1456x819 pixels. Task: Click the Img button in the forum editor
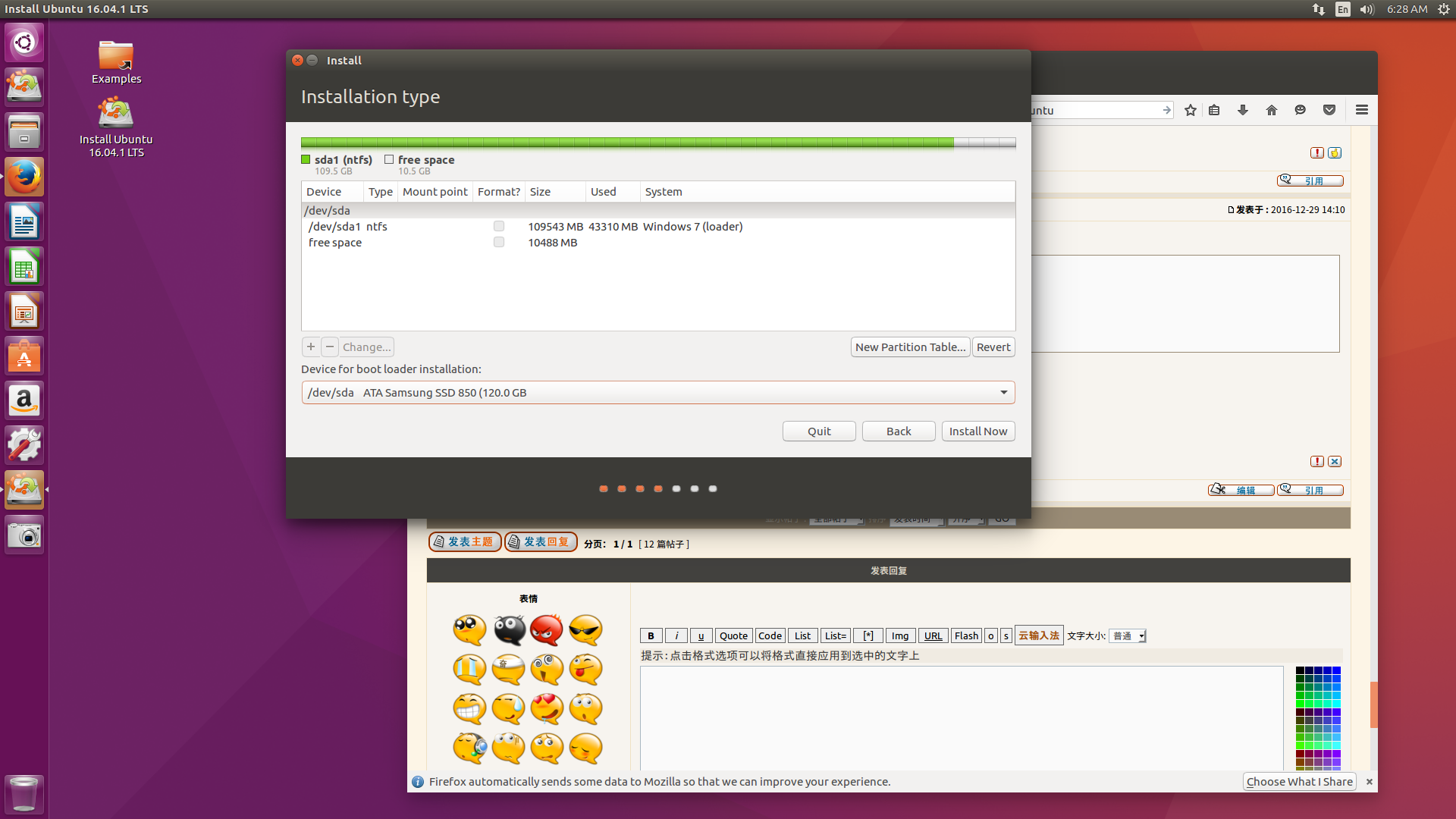click(x=900, y=635)
